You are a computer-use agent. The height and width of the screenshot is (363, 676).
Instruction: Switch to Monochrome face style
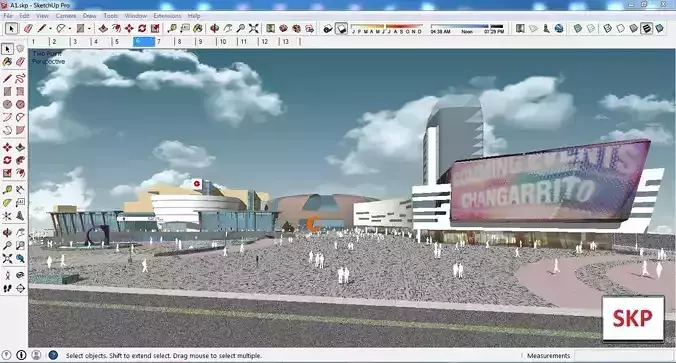pos(660,28)
